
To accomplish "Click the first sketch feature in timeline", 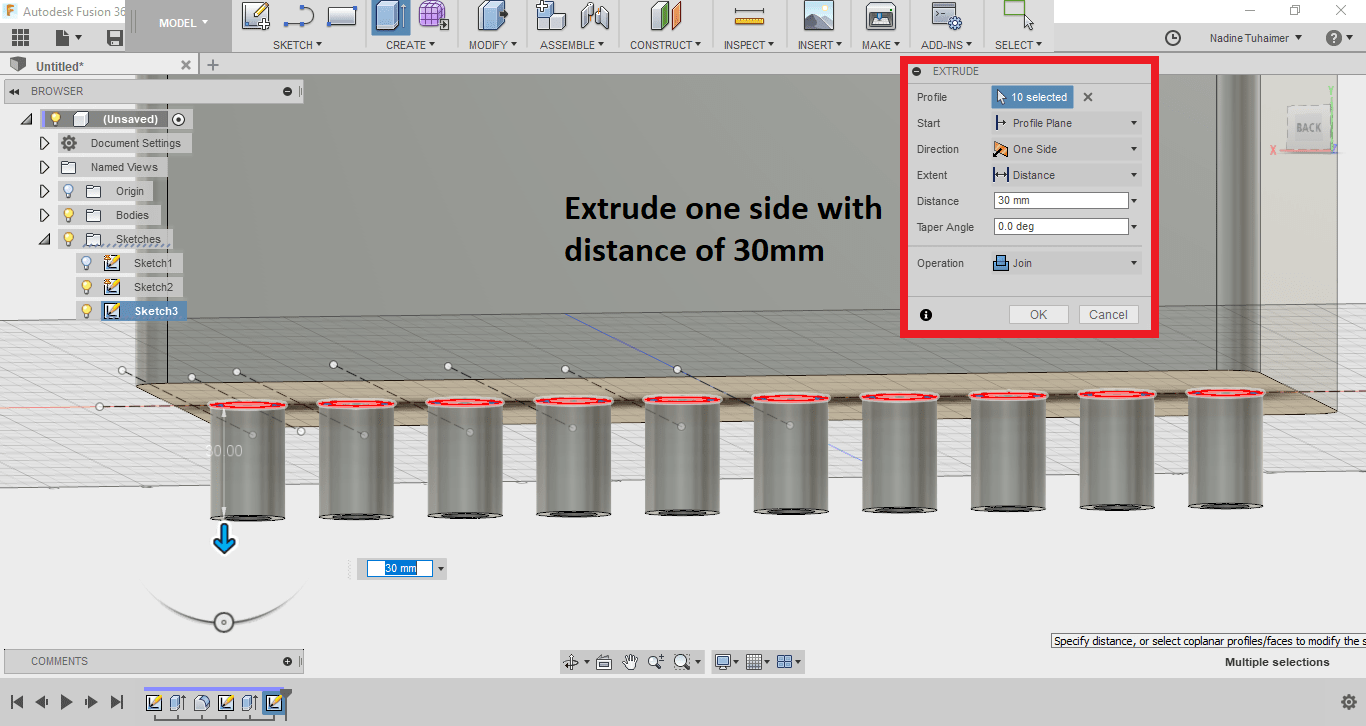I will (155, 703).
